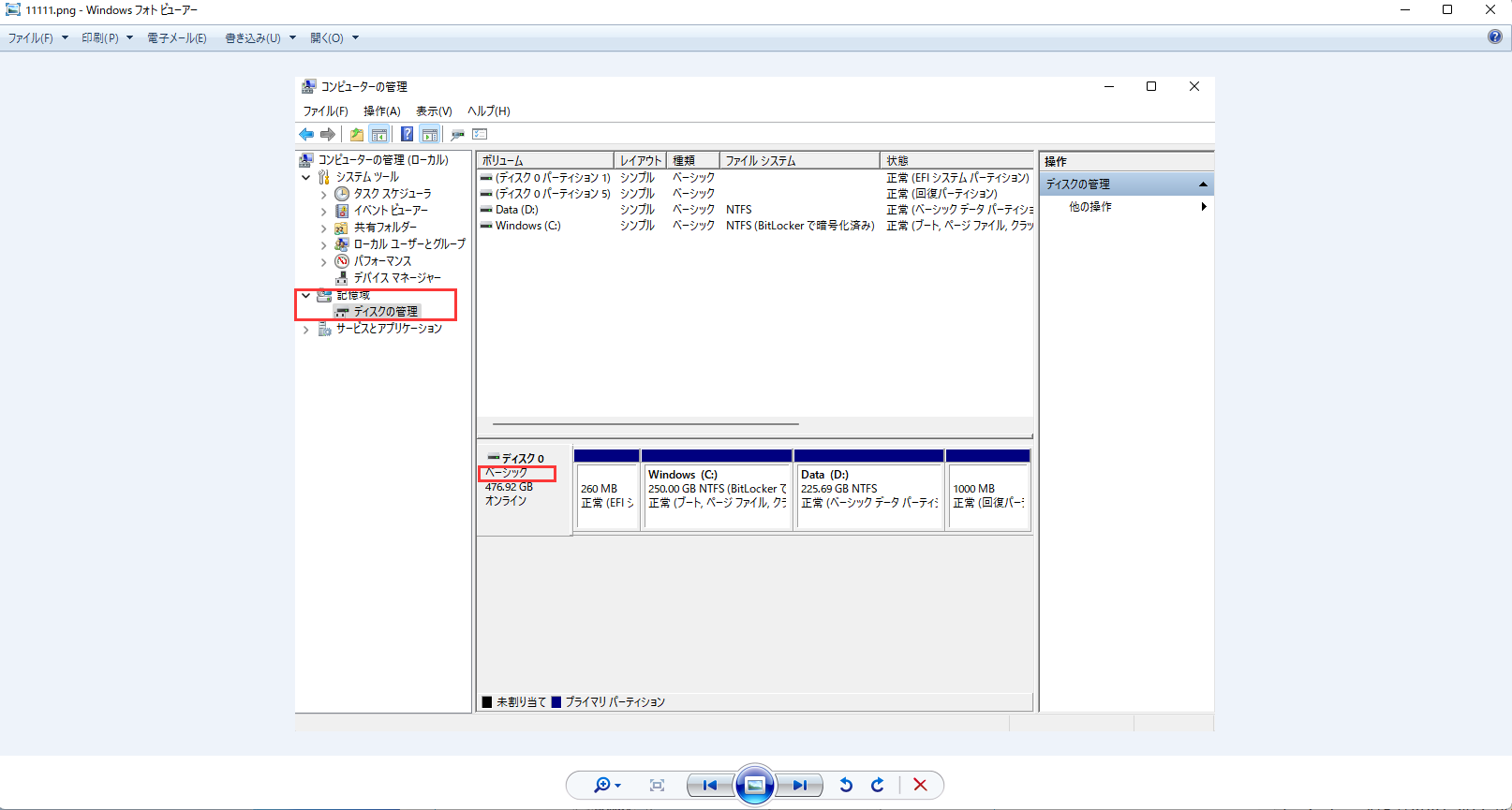The width and height of the screenshot is (1512, 810).
Task: Select ディスクの管理 in the tree
Action: (x=386, y=312)
